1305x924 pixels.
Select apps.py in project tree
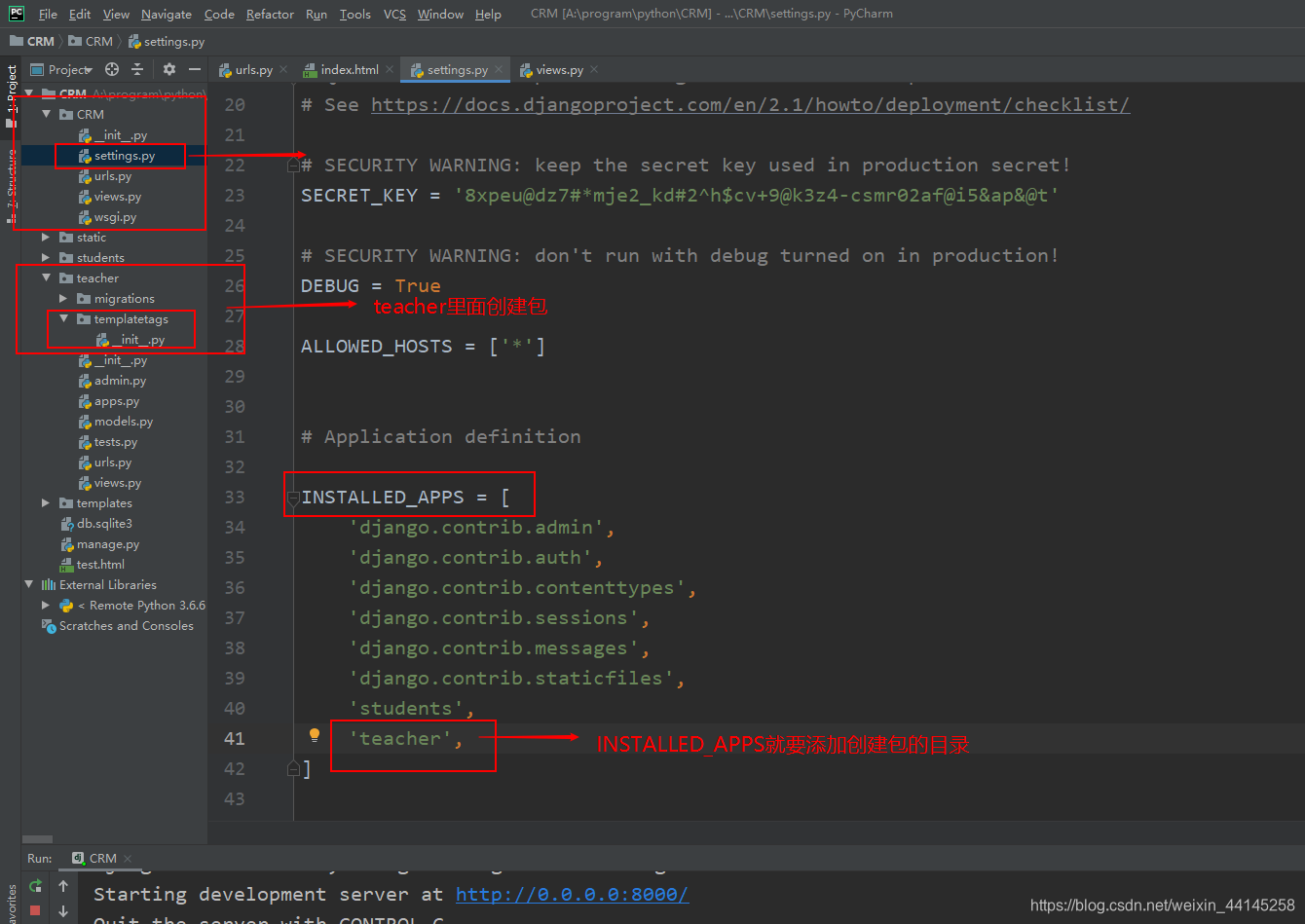coord(116,400)
